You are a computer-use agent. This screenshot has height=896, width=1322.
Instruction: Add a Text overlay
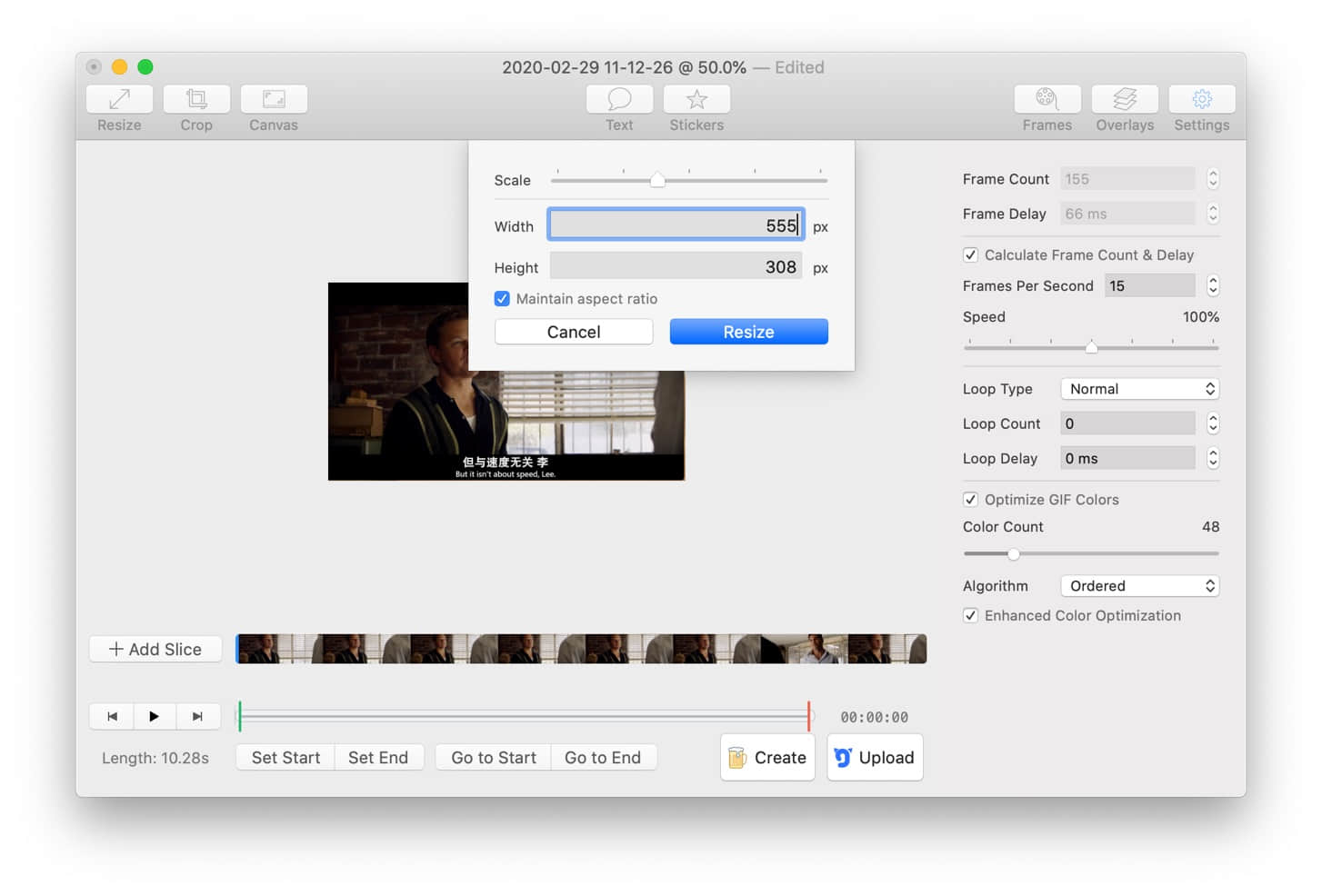(x=619, y=99)
